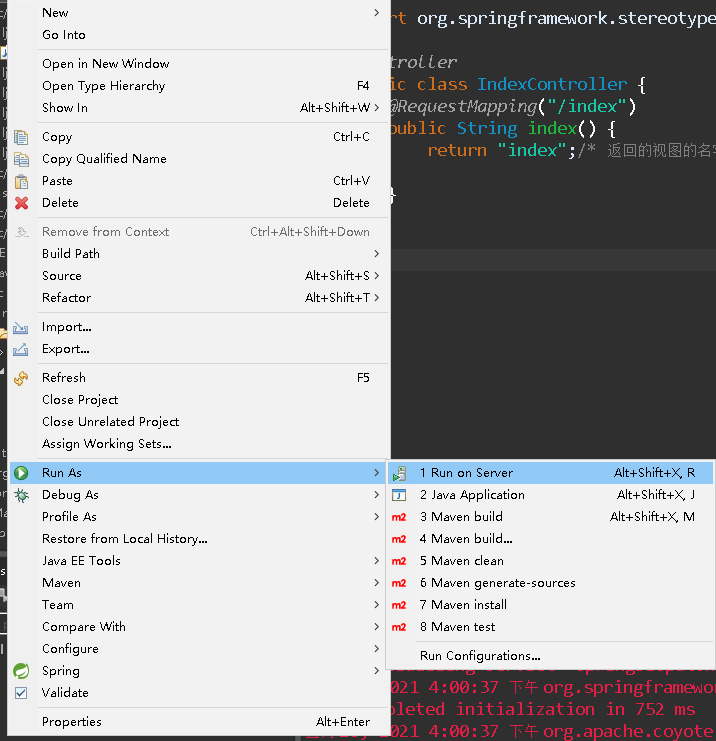Click the Import icon
Screen dimensions: 716x741
click(x=20, y=327)
